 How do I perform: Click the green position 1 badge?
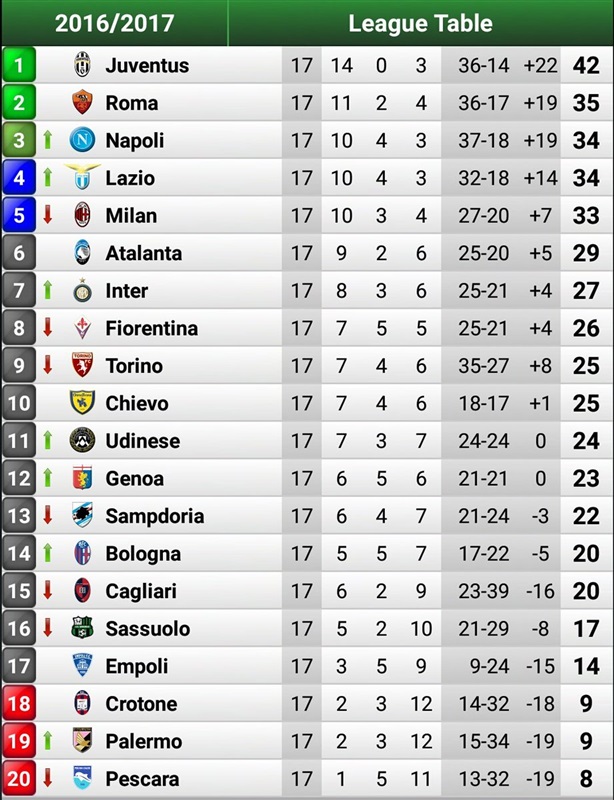coord(19,65)
